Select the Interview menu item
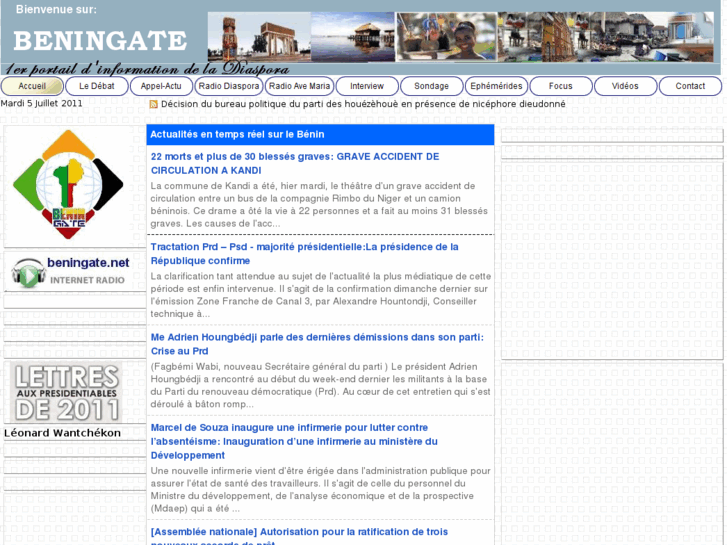The image size is (727, 545). pos(367,86)
